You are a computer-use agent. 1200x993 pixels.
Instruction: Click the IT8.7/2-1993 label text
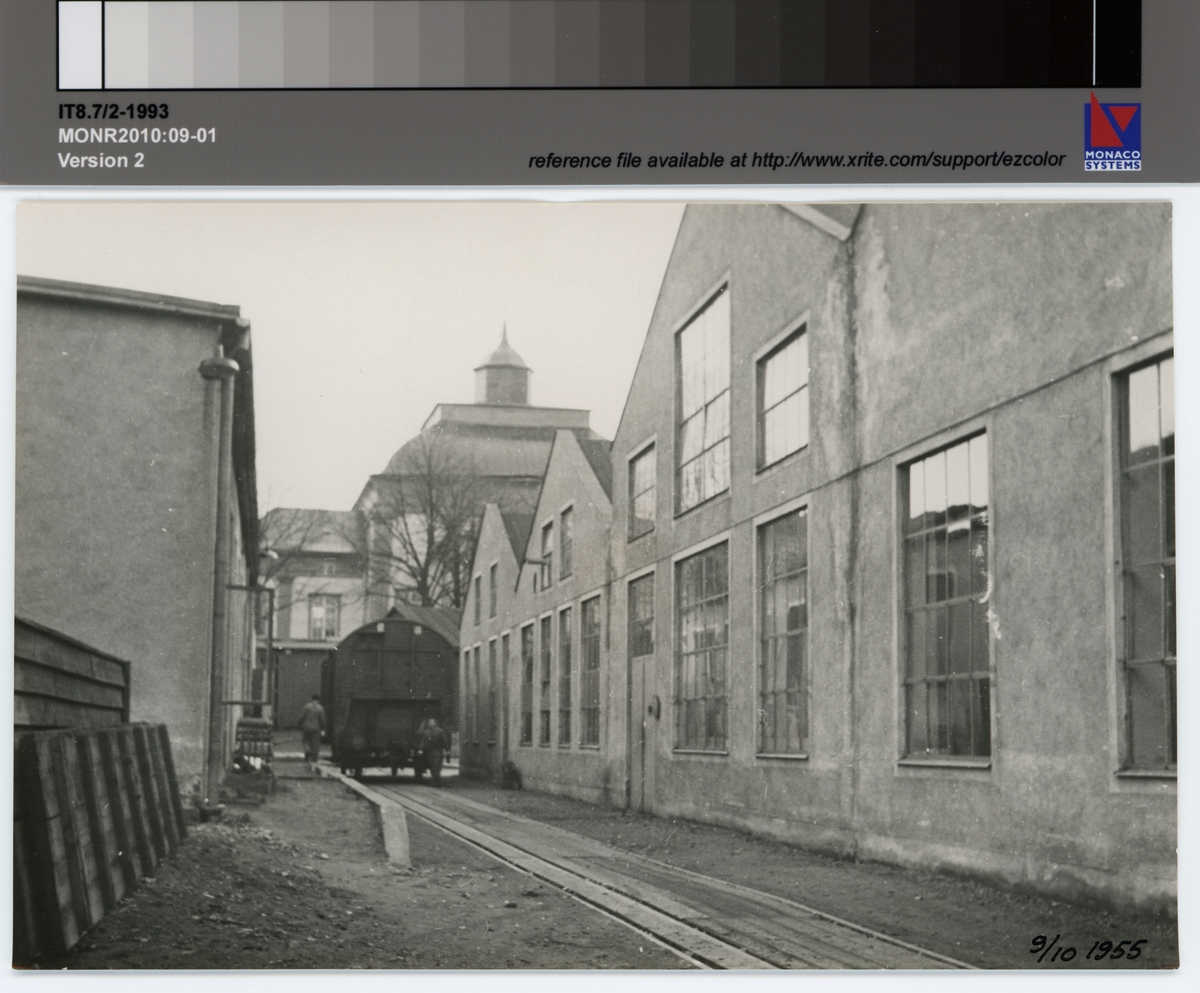[x=113, y=112]
